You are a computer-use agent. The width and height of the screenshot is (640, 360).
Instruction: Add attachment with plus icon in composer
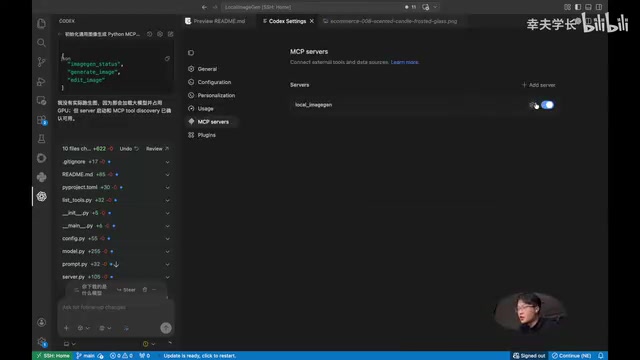[x=66, y=328]
